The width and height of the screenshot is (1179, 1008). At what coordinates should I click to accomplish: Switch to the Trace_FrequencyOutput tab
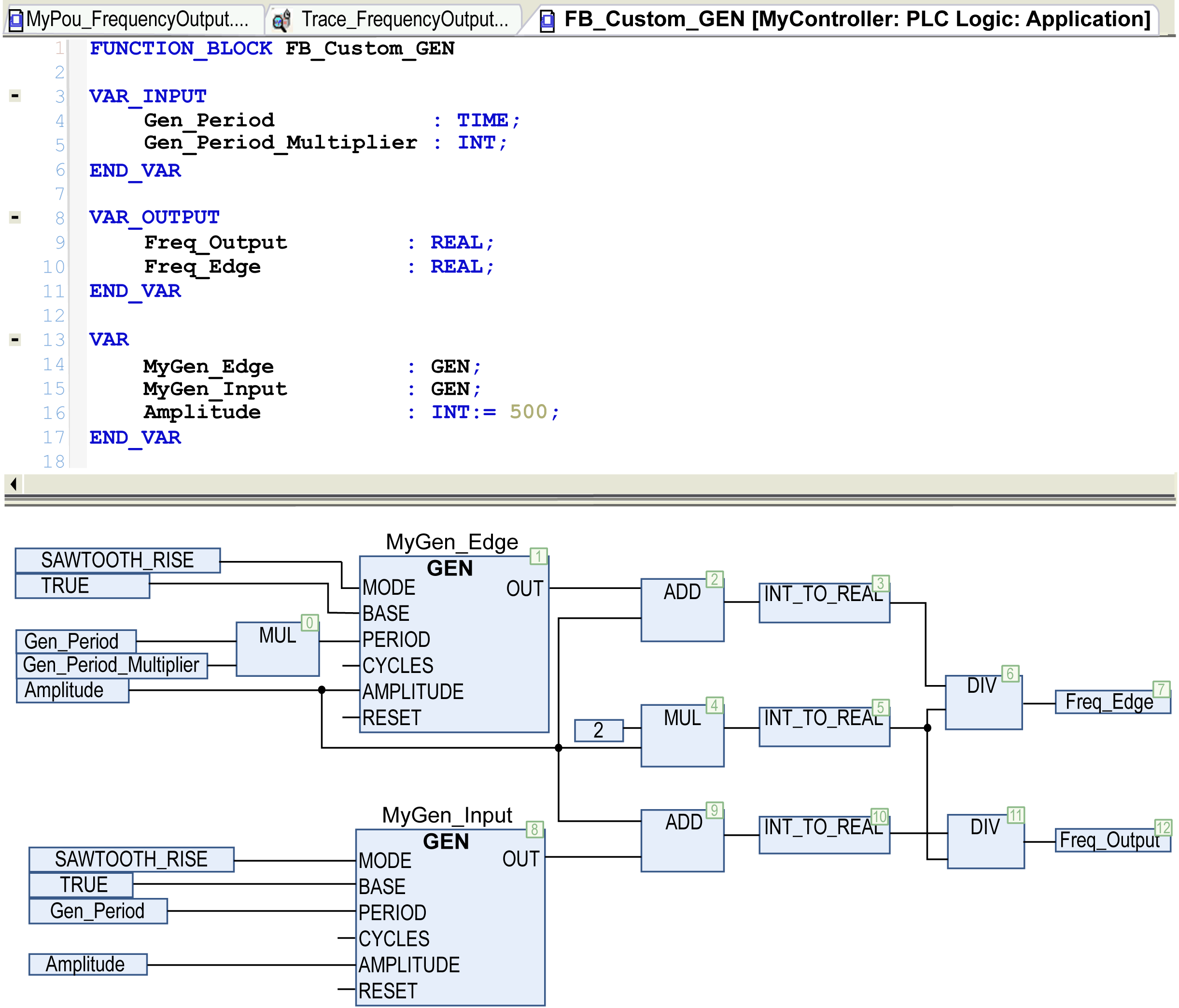tap(404, 20)
